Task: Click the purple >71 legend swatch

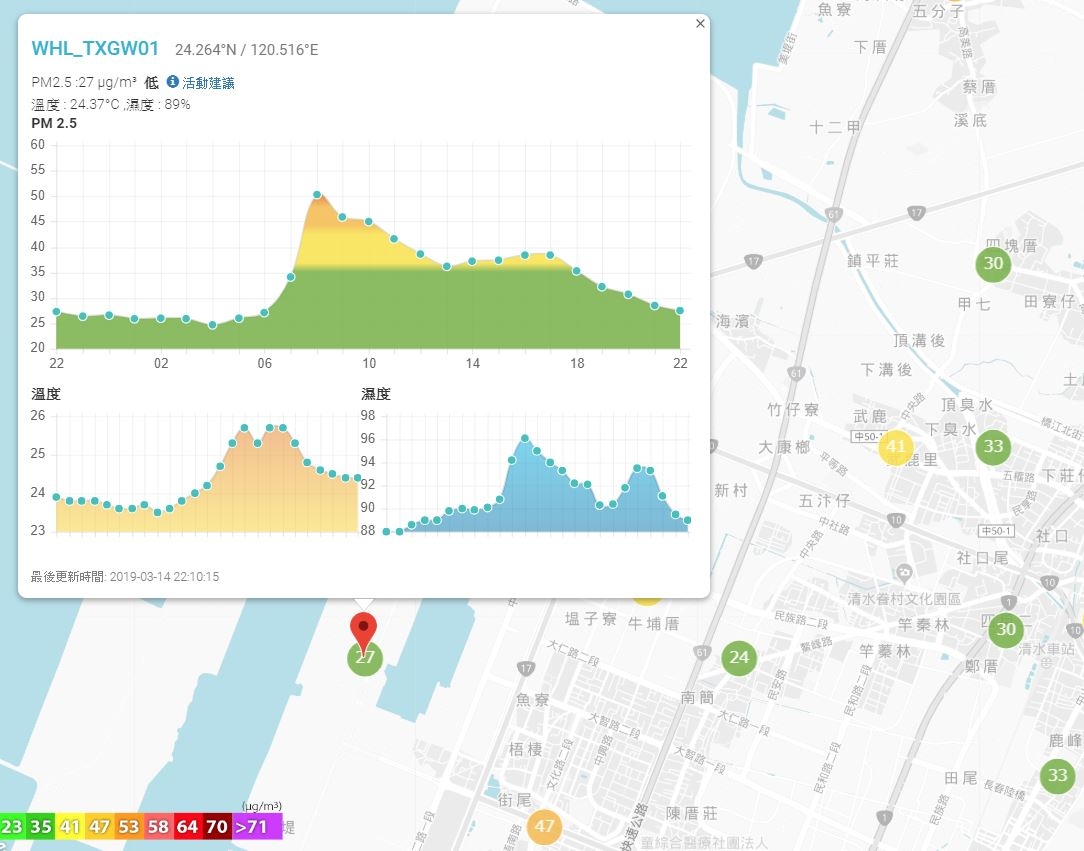Action: coord(256,826)
